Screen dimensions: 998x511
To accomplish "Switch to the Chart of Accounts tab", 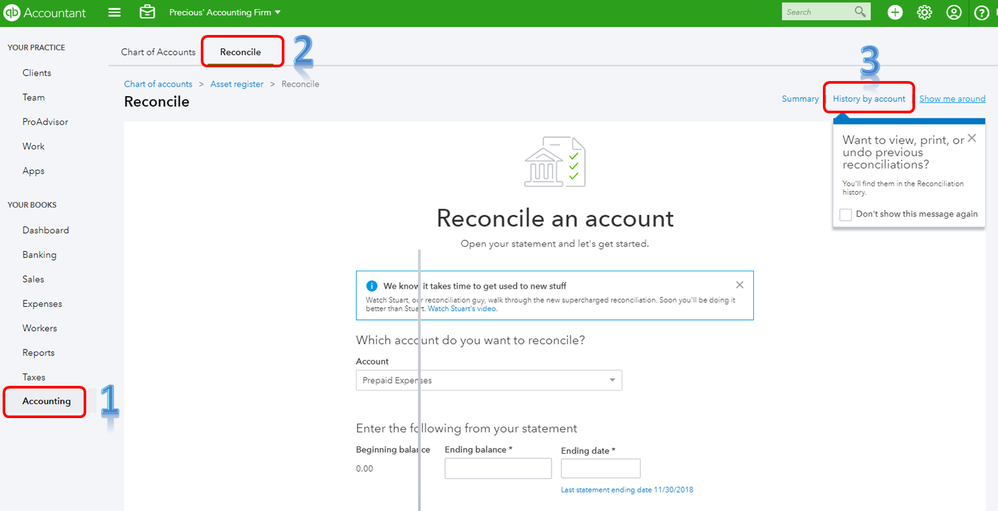I will (x=158, y=52).
